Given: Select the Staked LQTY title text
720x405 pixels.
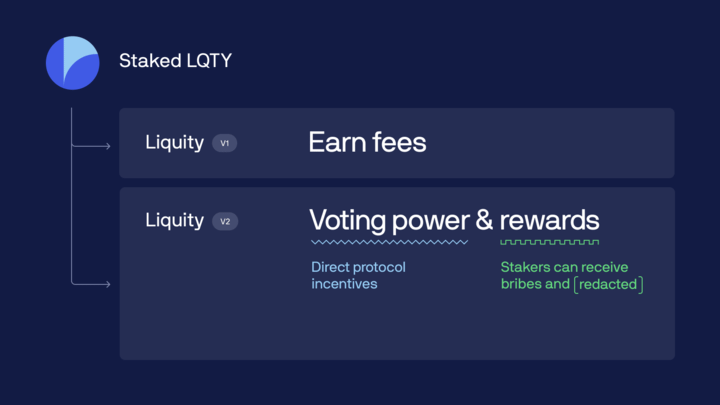Looking at the screenshot, I should coord(175,61).
